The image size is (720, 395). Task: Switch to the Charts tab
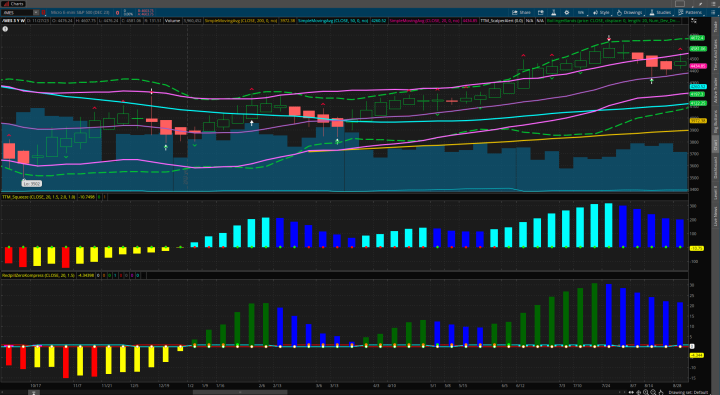tap(13, 4)
